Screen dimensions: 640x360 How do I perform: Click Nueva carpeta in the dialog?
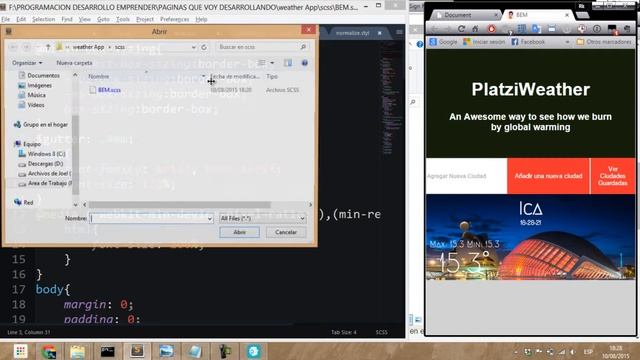(x=74, y=63)
